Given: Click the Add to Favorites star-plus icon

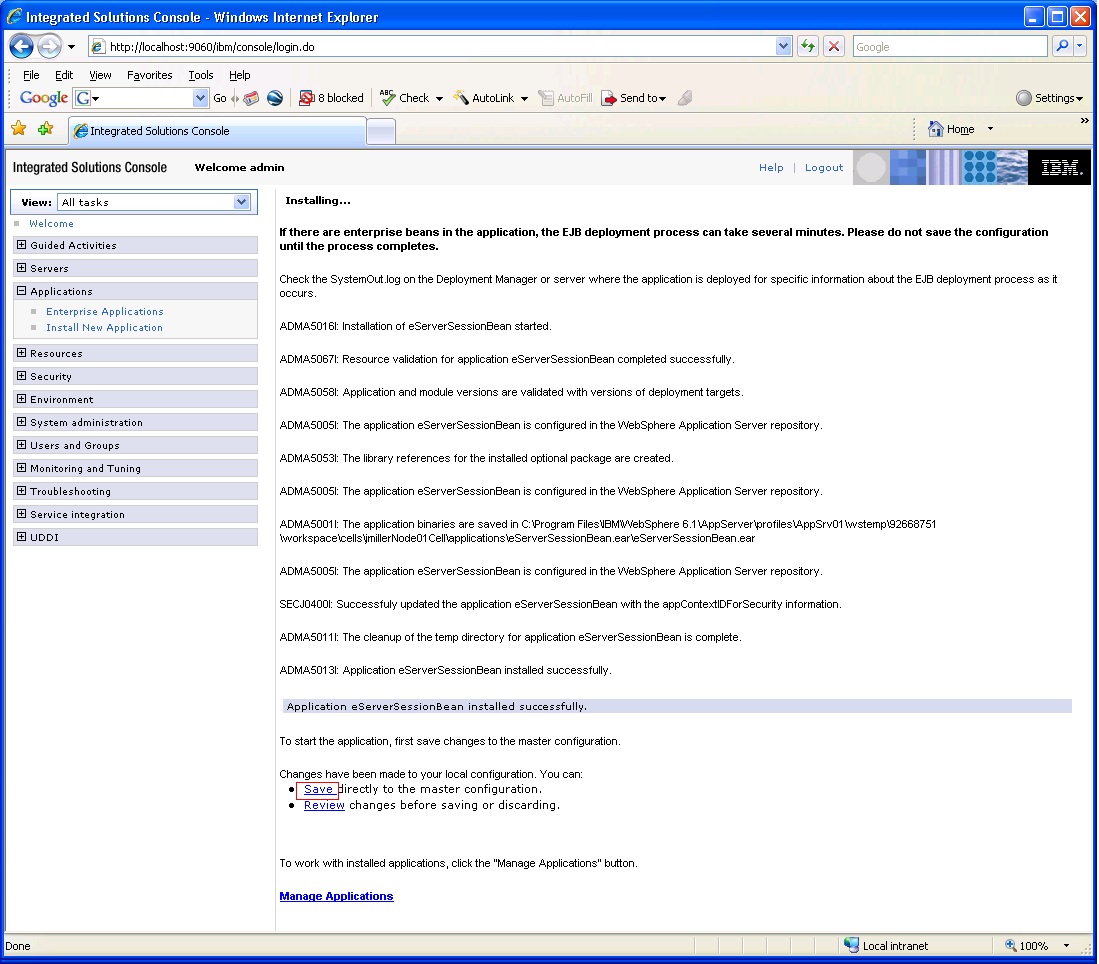Looking at the screenshot, I should pos(46,128).
